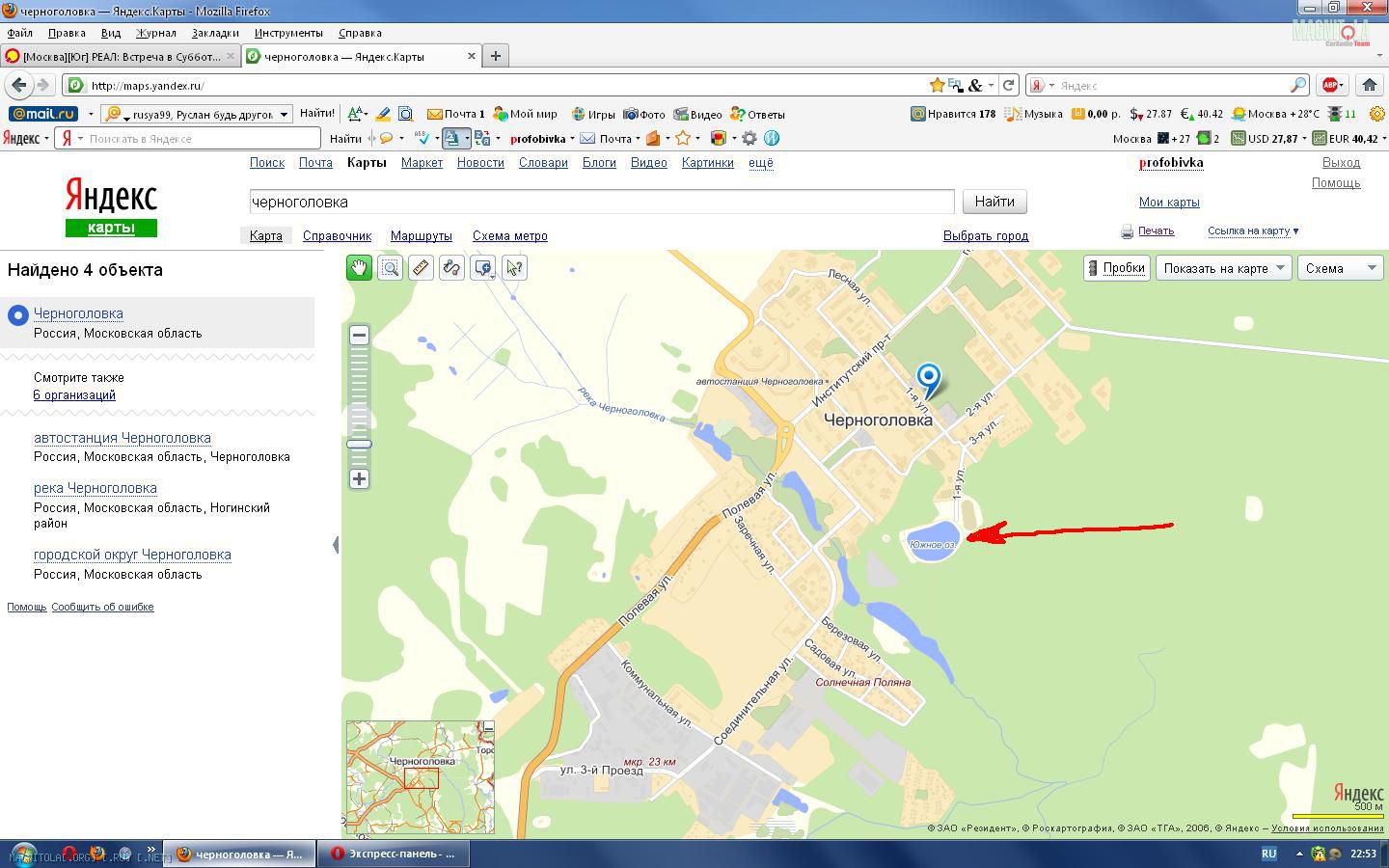The image size is (1389, 868).
Task: Collapse the left results panel arrow
Action: (x=335, y=545)
